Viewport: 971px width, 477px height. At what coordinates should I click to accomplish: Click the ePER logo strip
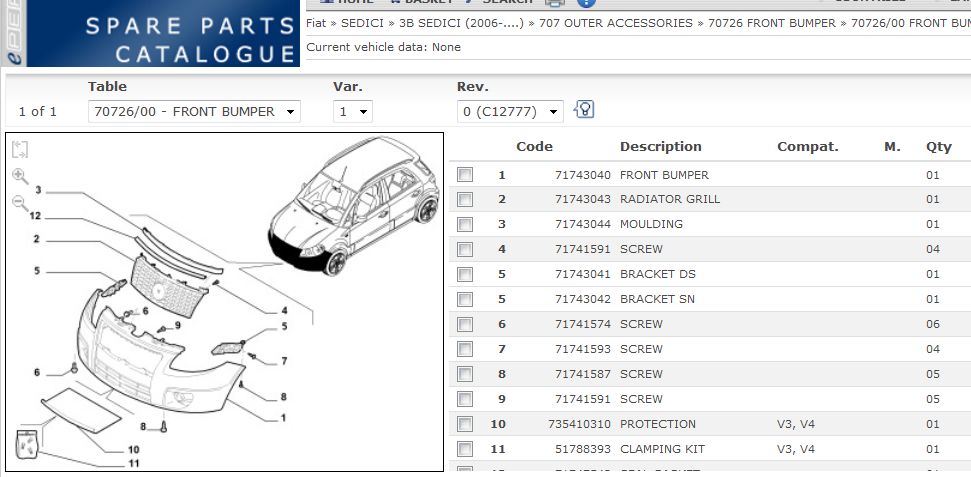[x=13, y=33]
